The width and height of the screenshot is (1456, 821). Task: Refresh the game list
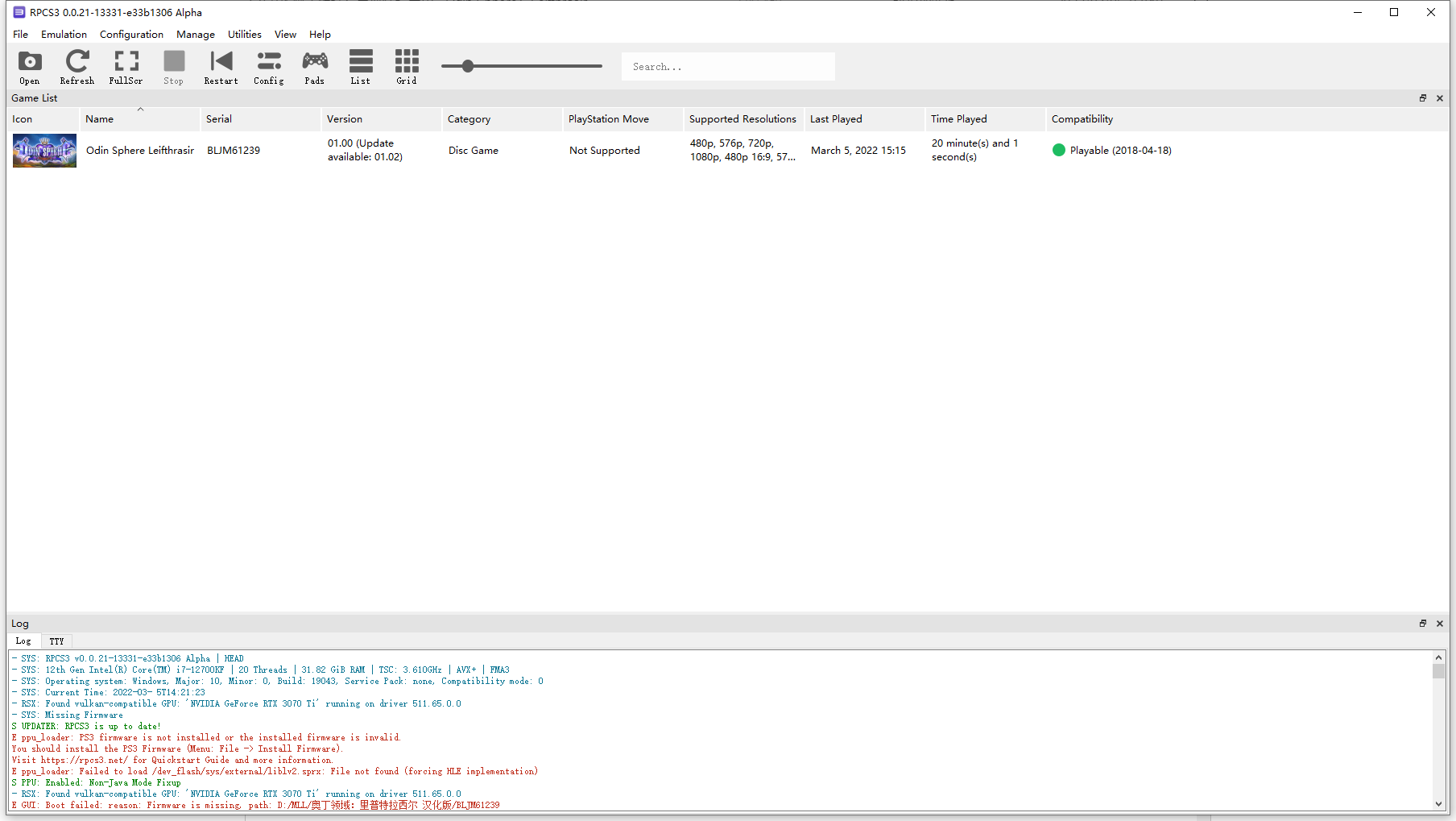(77, 67)
